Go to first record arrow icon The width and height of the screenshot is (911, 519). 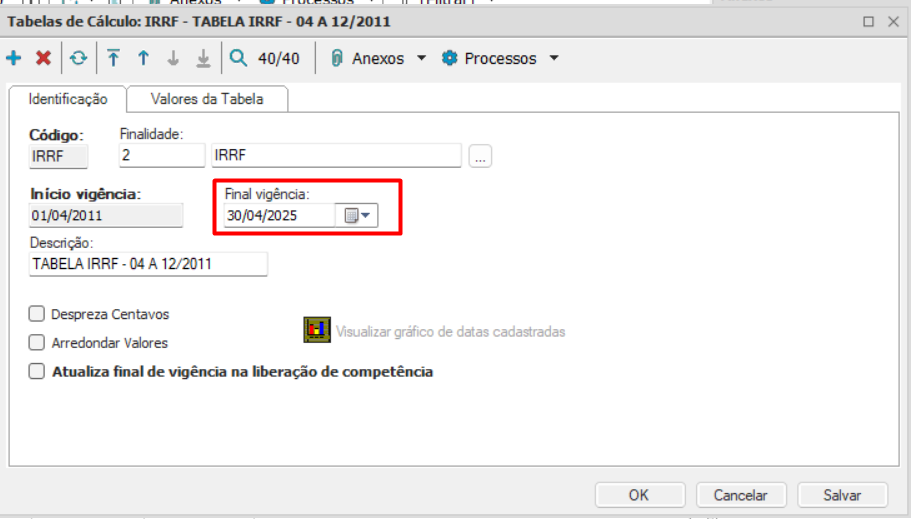pos(113,58)
